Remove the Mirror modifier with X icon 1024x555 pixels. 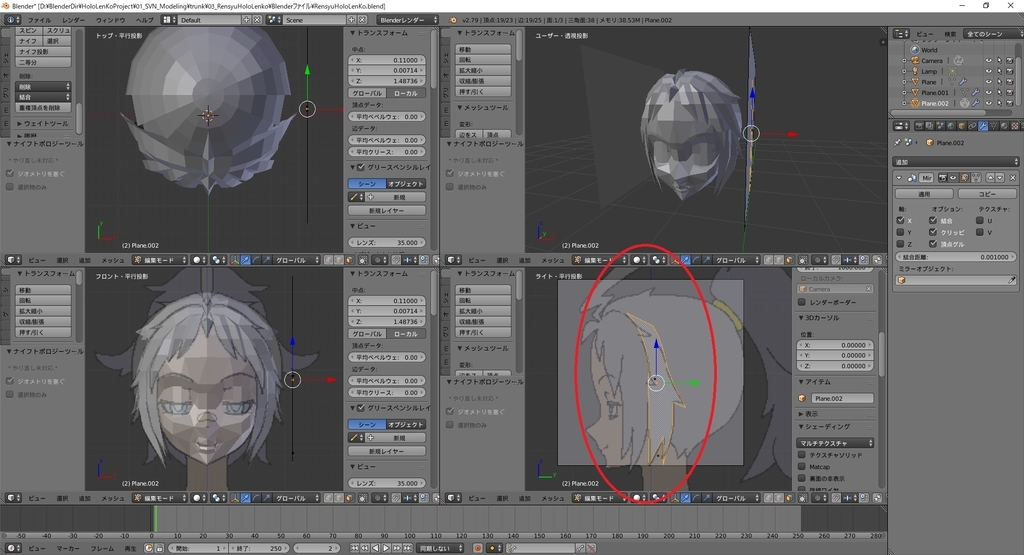click(1013, 178)
